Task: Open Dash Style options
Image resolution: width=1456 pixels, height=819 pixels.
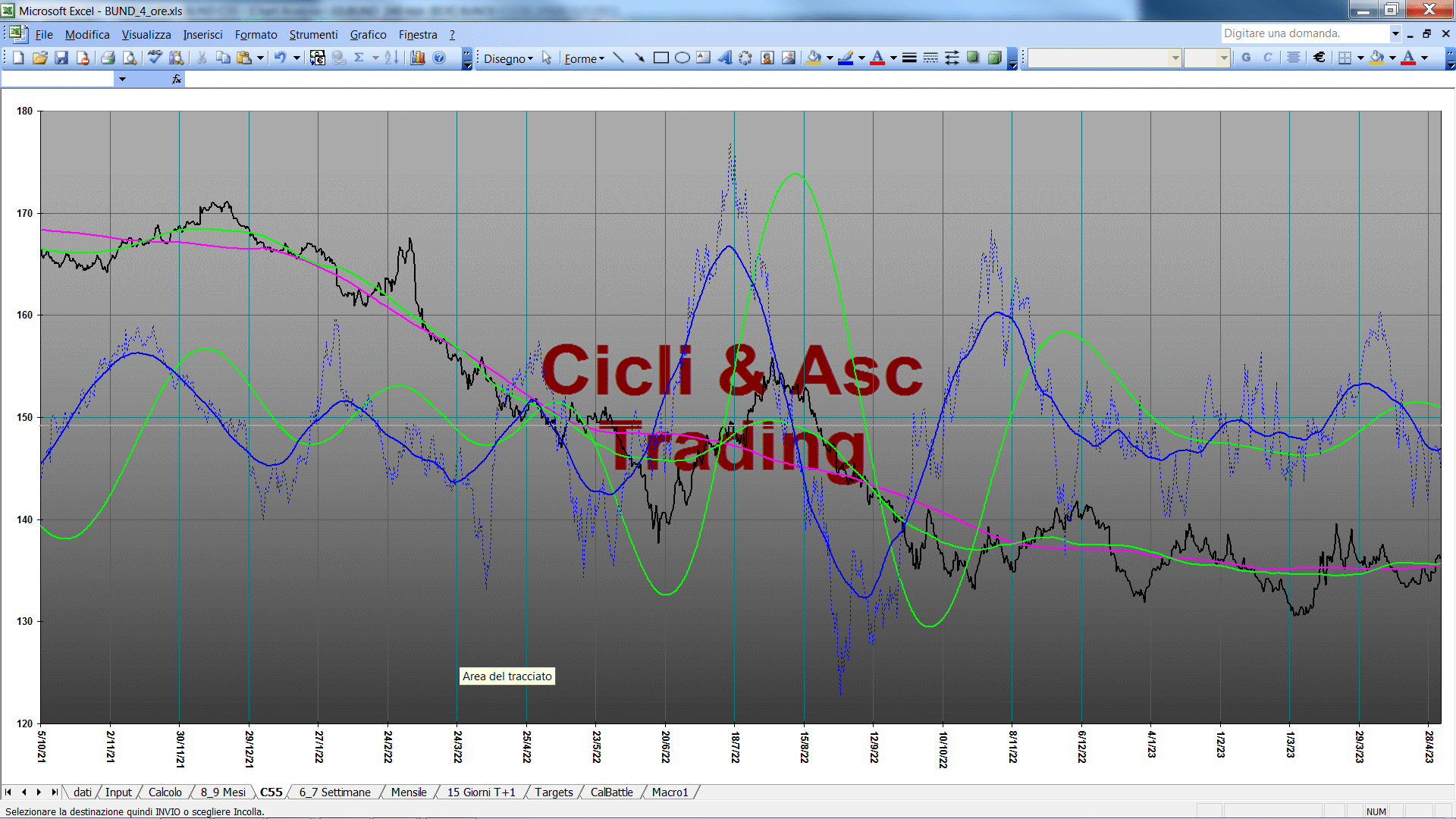Action: pyautogui.click(x=930, y=58)
